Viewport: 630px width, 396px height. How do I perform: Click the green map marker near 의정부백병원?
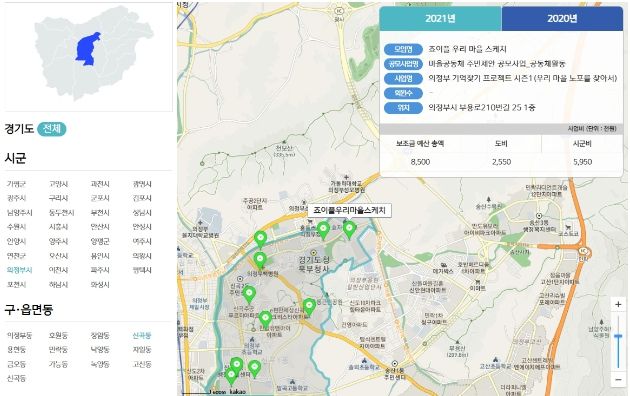[260, 260]
